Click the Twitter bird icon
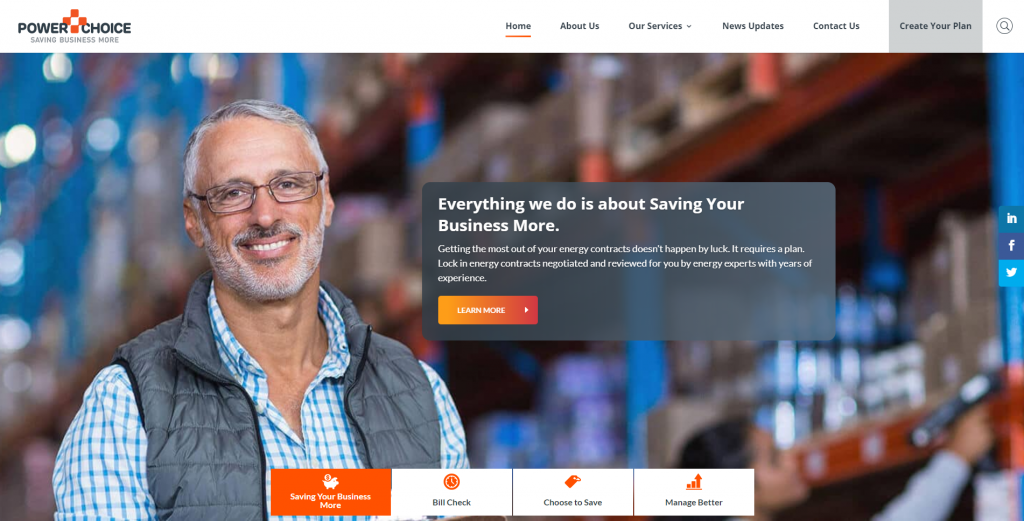 tap(1011, 273)
